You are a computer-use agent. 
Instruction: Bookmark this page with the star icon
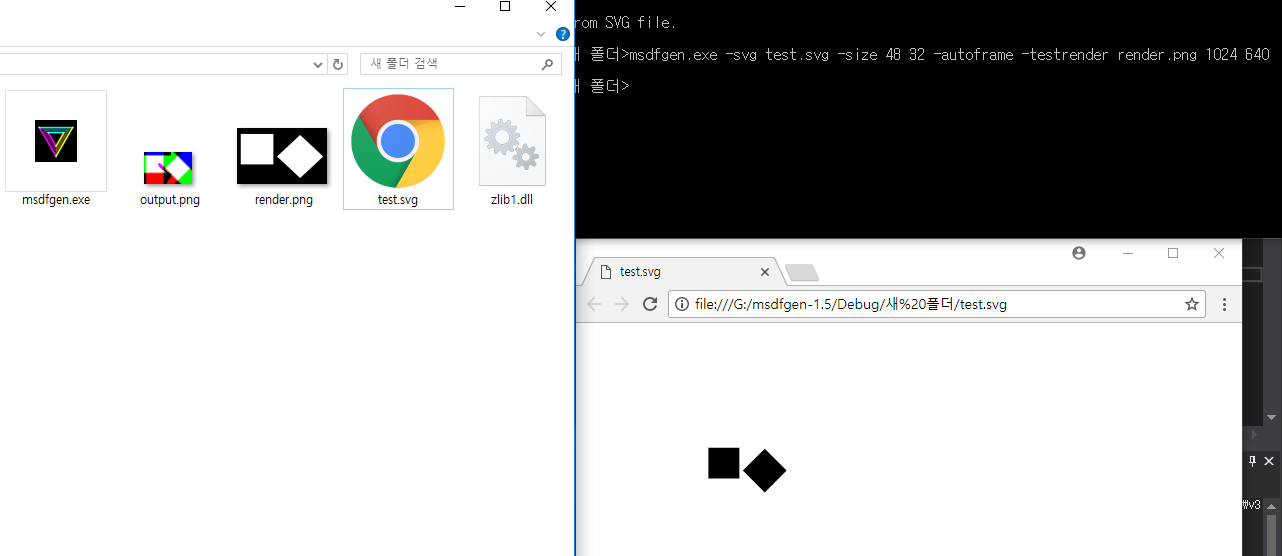1192,304
